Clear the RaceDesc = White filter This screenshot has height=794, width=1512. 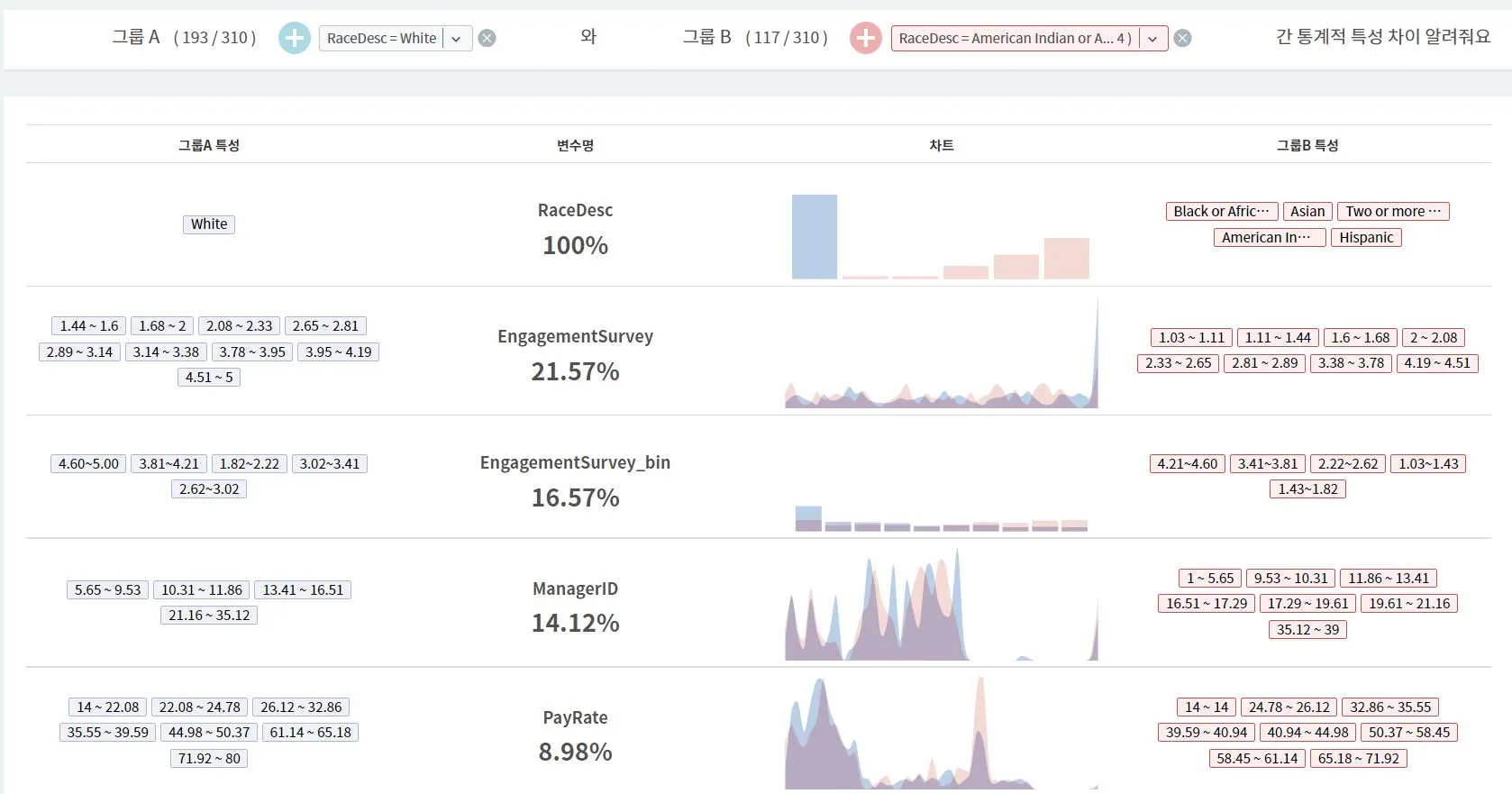(x=487, y=38)
